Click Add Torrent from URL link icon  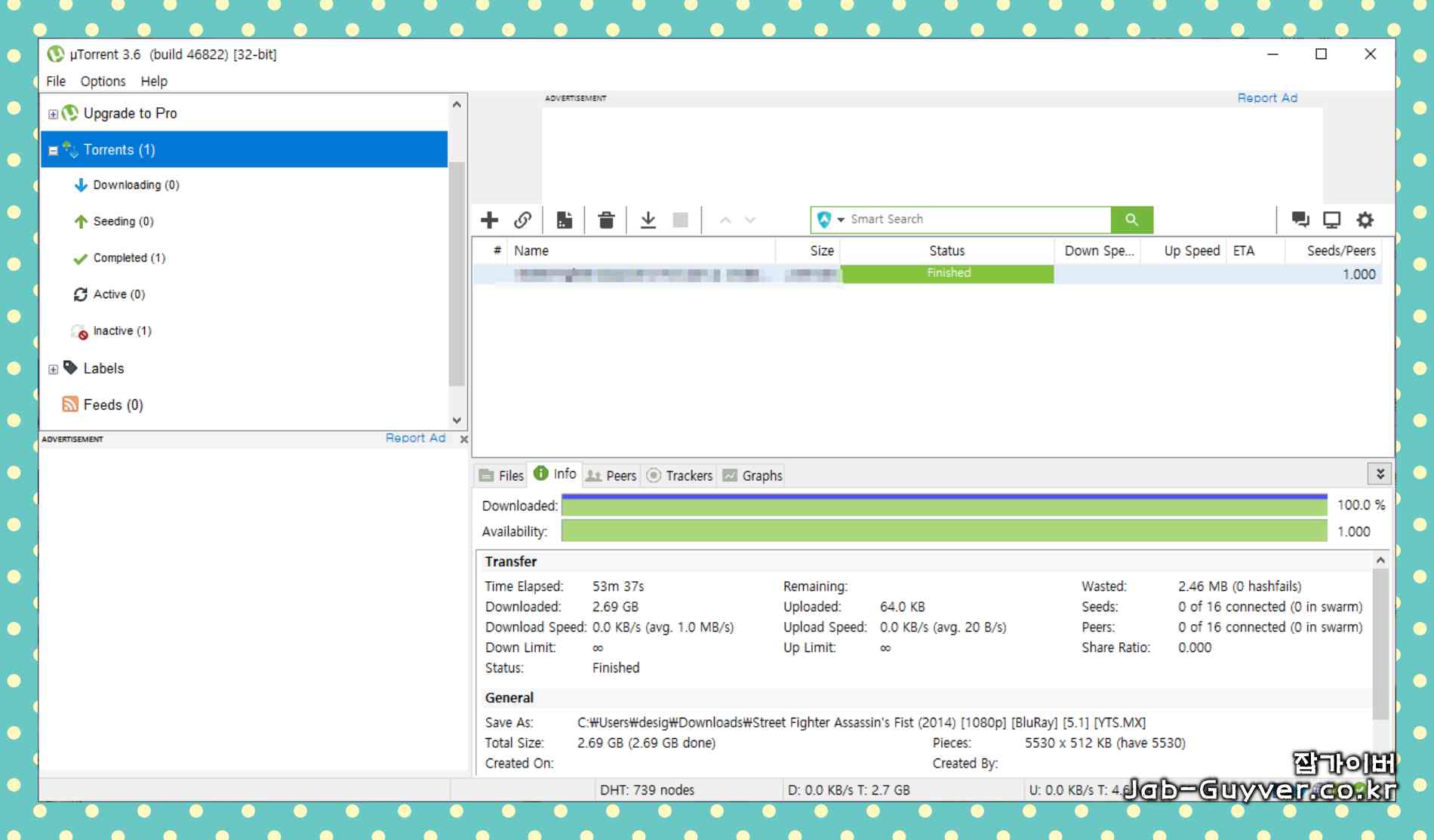tap(522, 220)
